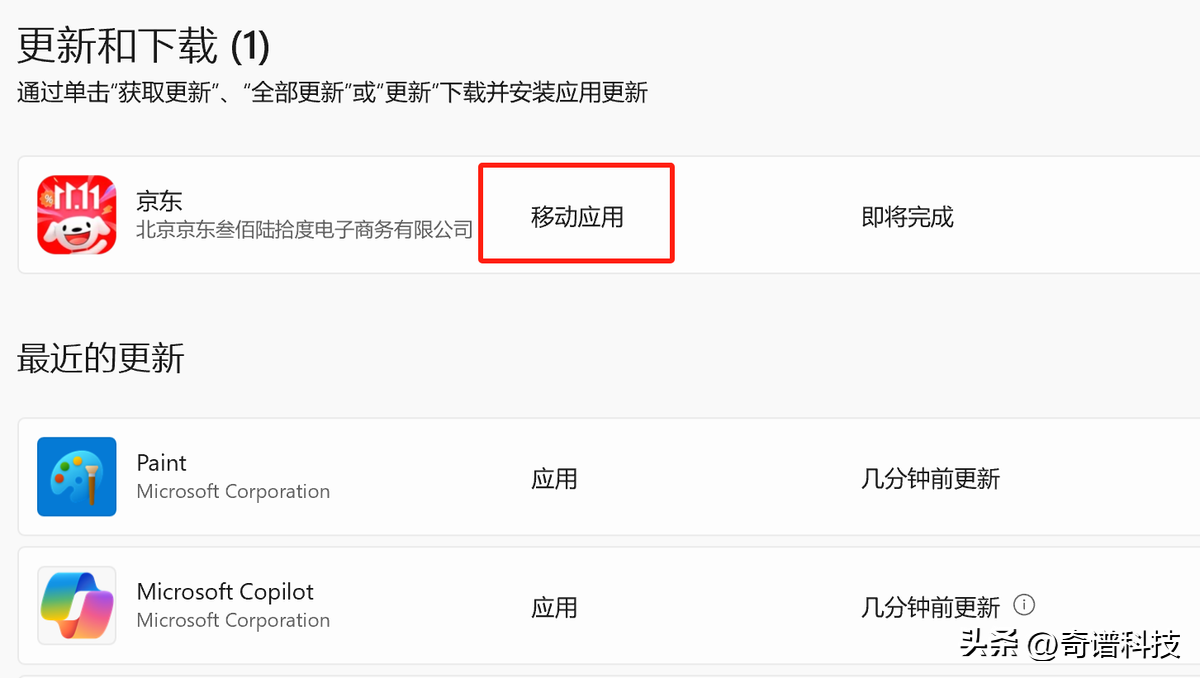
Task: Click the 京东 app icon
Action: (x=77, y=215)
